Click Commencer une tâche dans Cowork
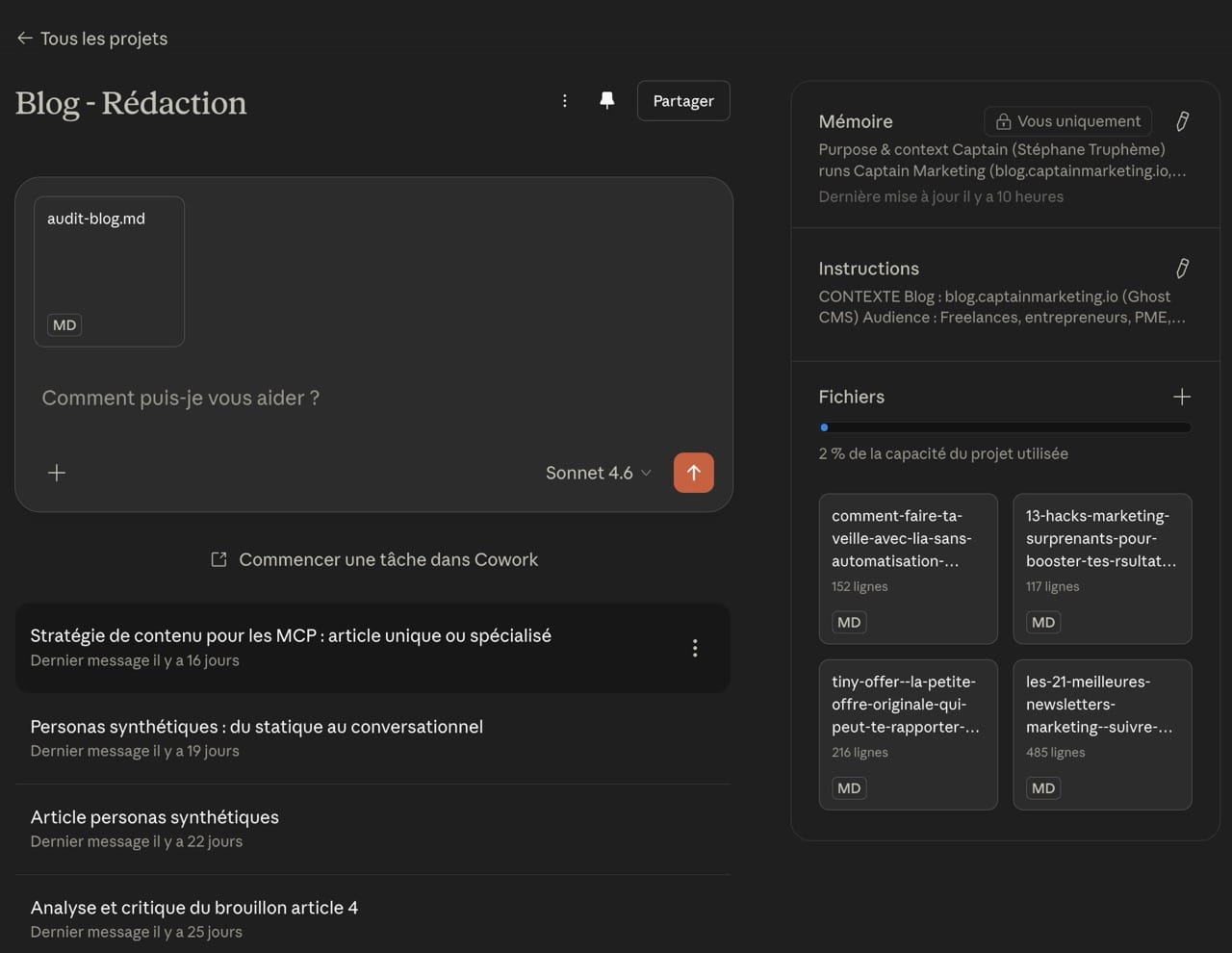This screenshot has width=1232, height=953. pos(374,559)
